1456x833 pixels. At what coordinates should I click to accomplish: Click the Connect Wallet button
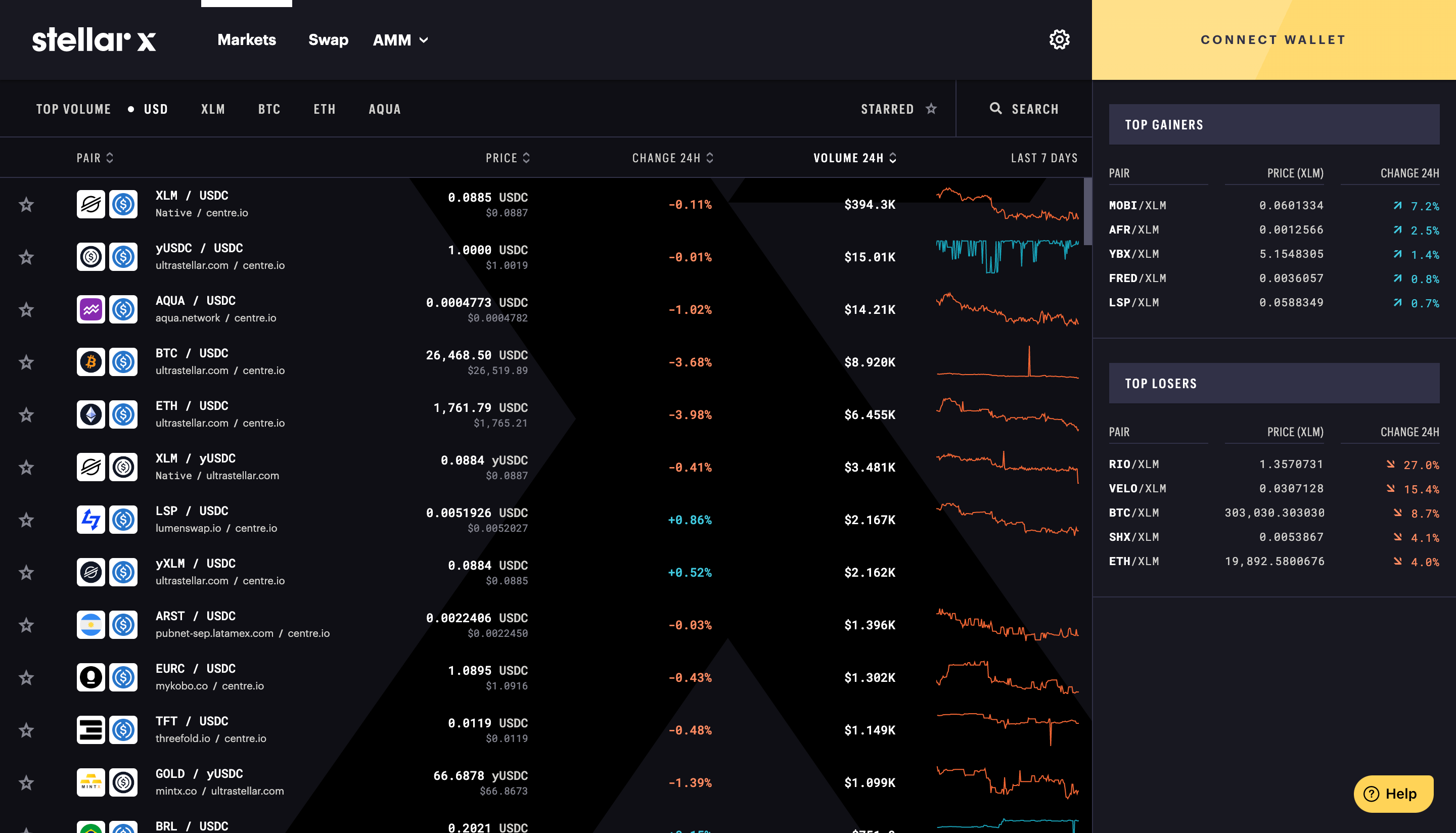[1273, 39]
